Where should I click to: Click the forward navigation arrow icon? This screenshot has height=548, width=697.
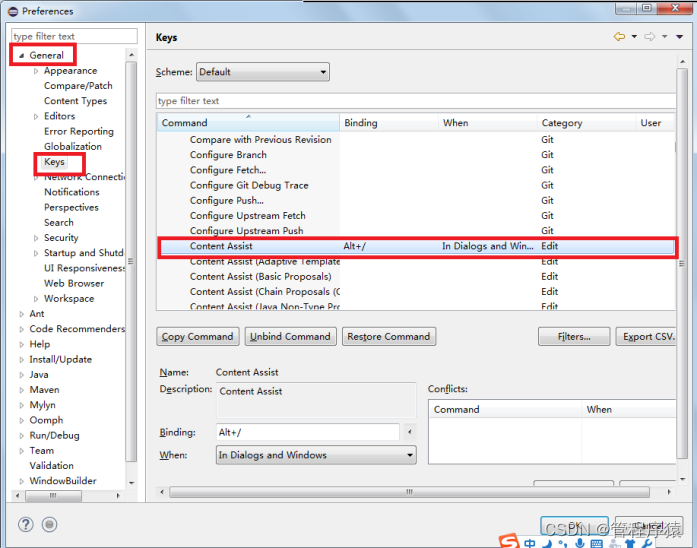pos(649,37)
